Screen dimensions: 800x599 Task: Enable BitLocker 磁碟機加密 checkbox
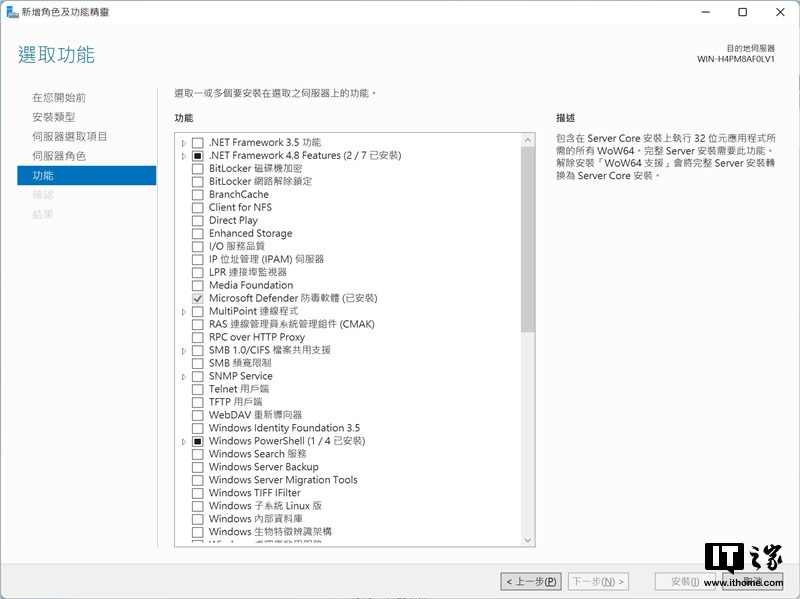(x=197, y=169)
